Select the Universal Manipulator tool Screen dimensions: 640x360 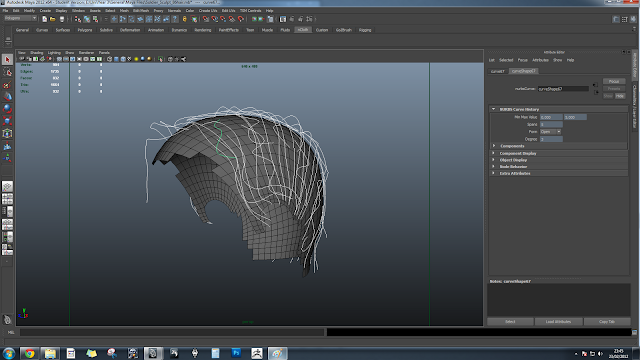click(x=7, y=133)
